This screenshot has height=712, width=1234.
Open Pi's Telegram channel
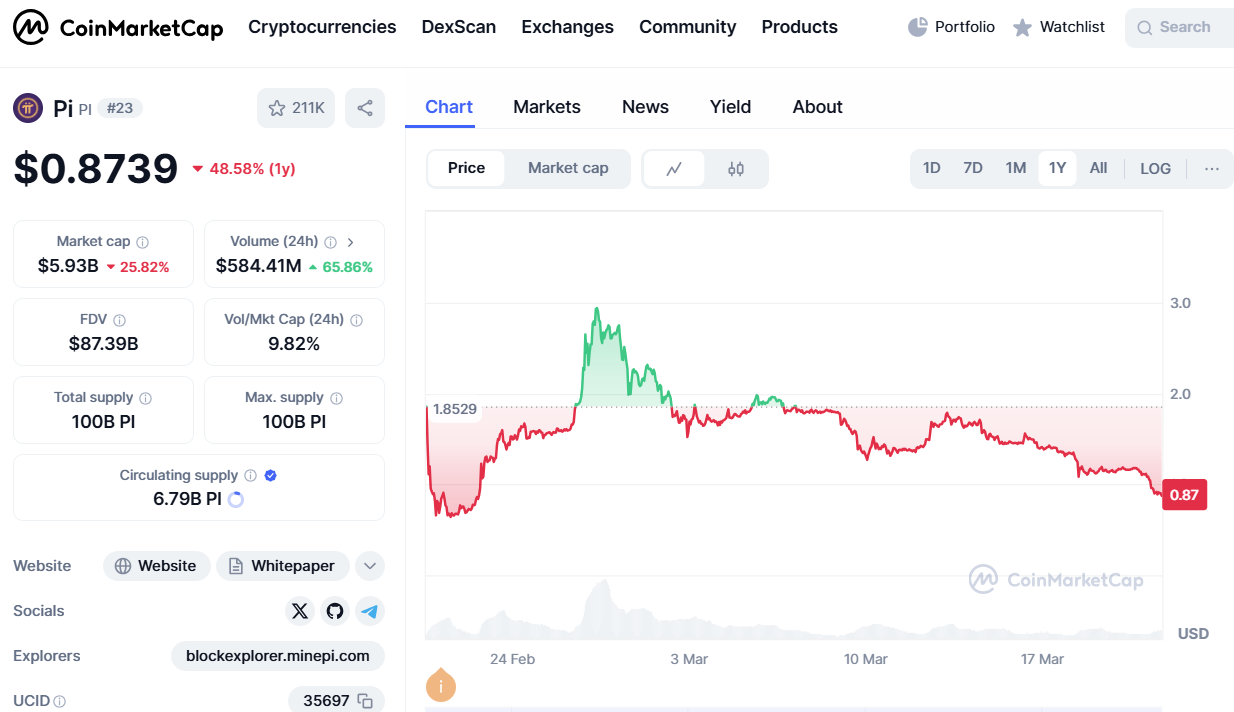click(370, 611)
